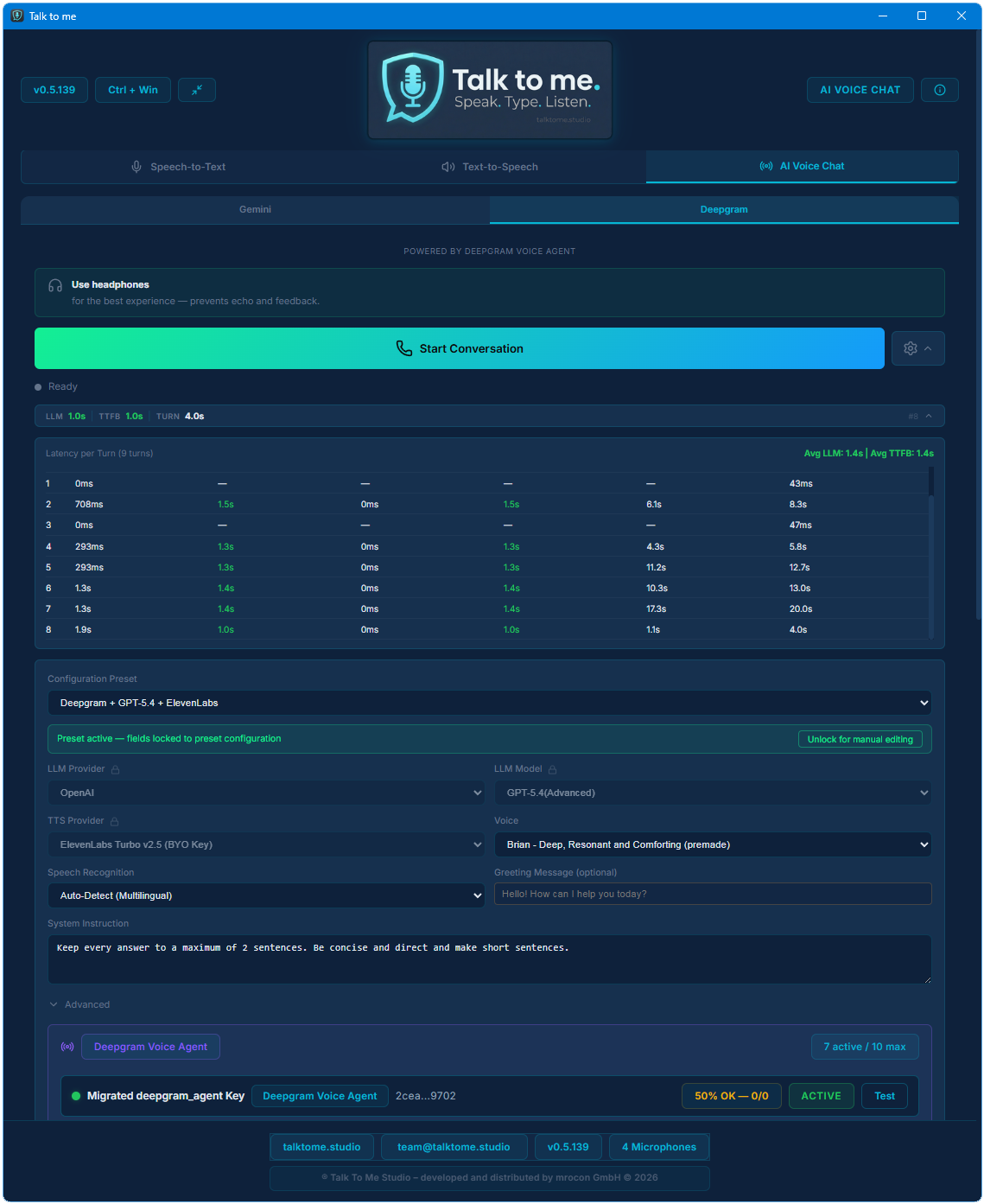Click the lock icon next to LLM Provider
Viewport: 984px width, 1204px height.
(x=115, y=769)
